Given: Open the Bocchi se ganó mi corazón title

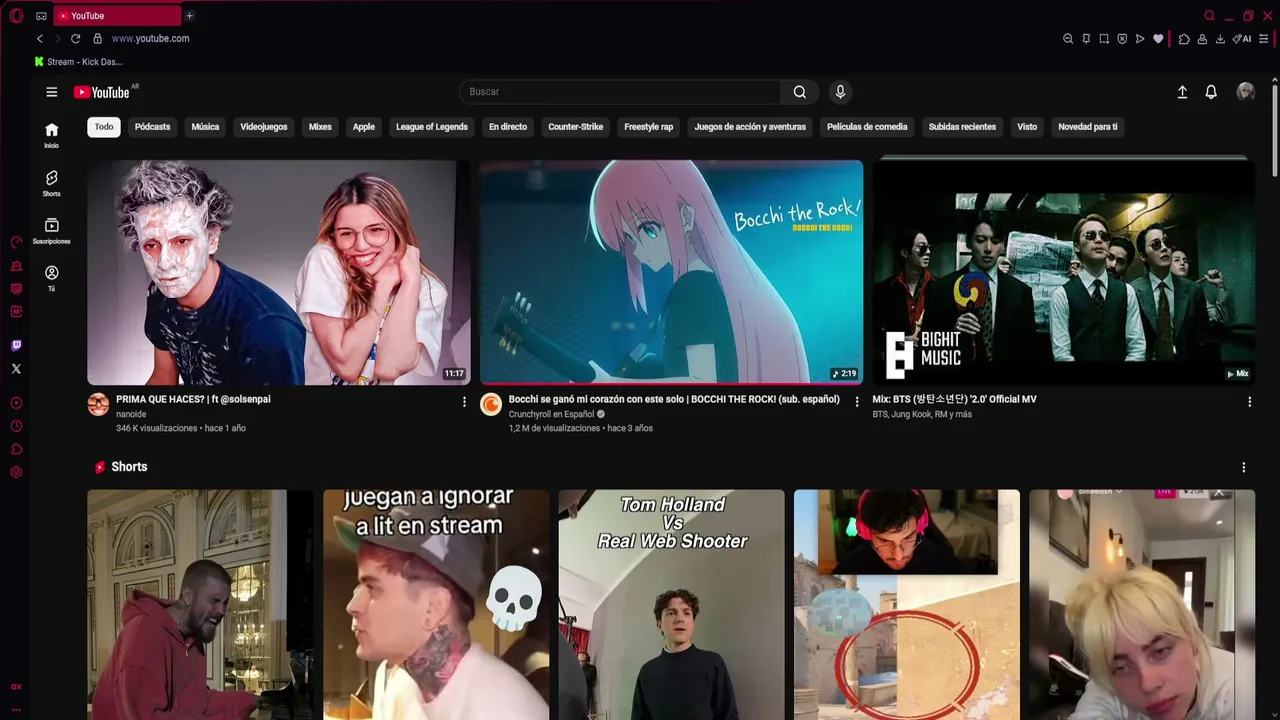Looking at the screenshot, I should (x=674, y=399).
